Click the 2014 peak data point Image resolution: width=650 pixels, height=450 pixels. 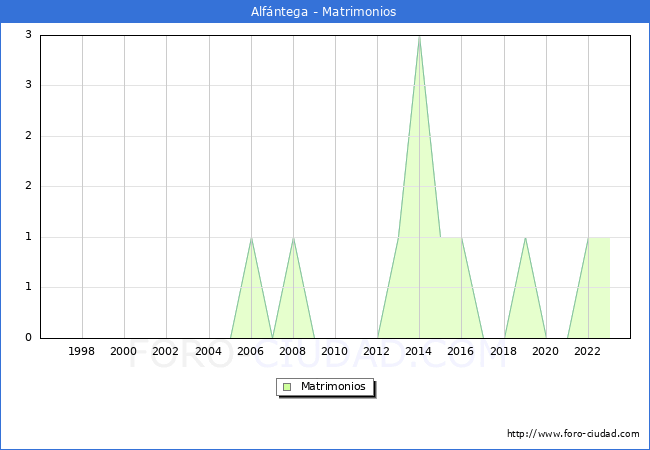click(420, 37)
